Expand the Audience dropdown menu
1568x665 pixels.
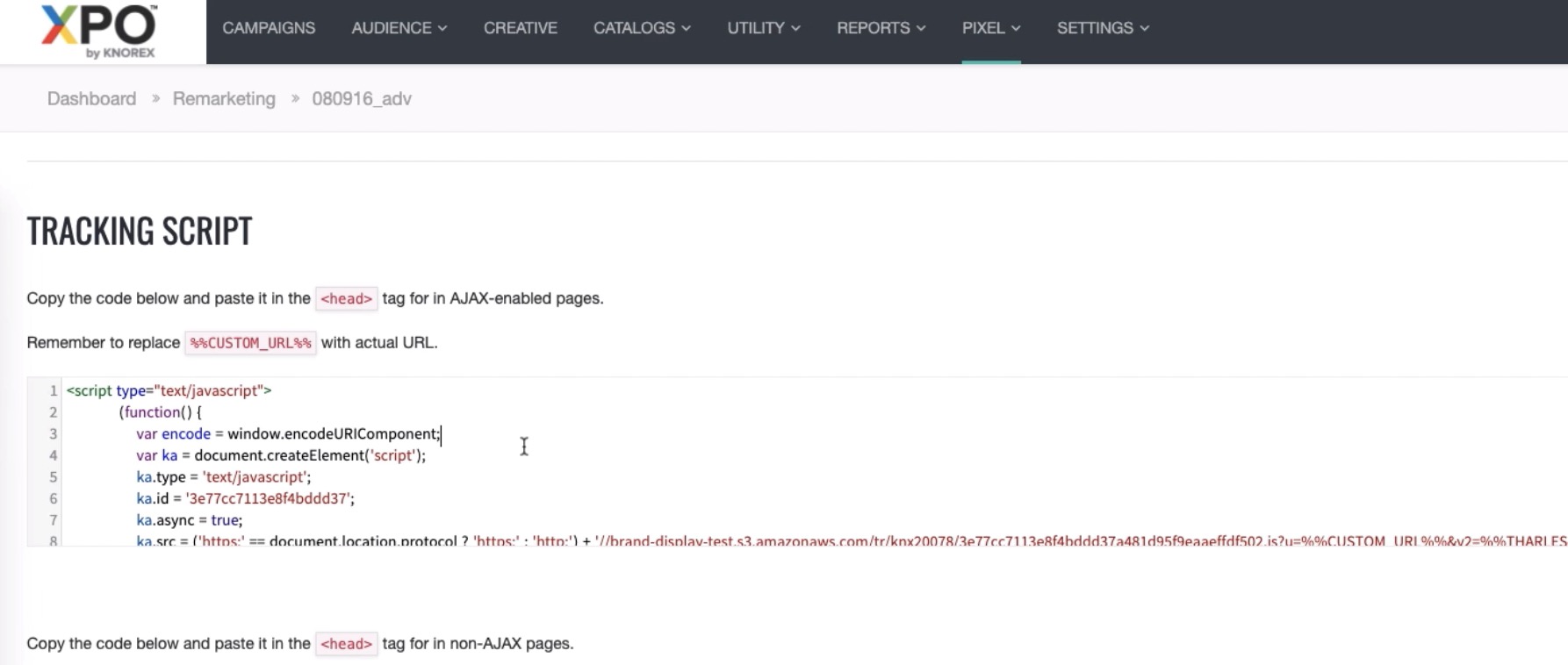(x=399, y=28)
